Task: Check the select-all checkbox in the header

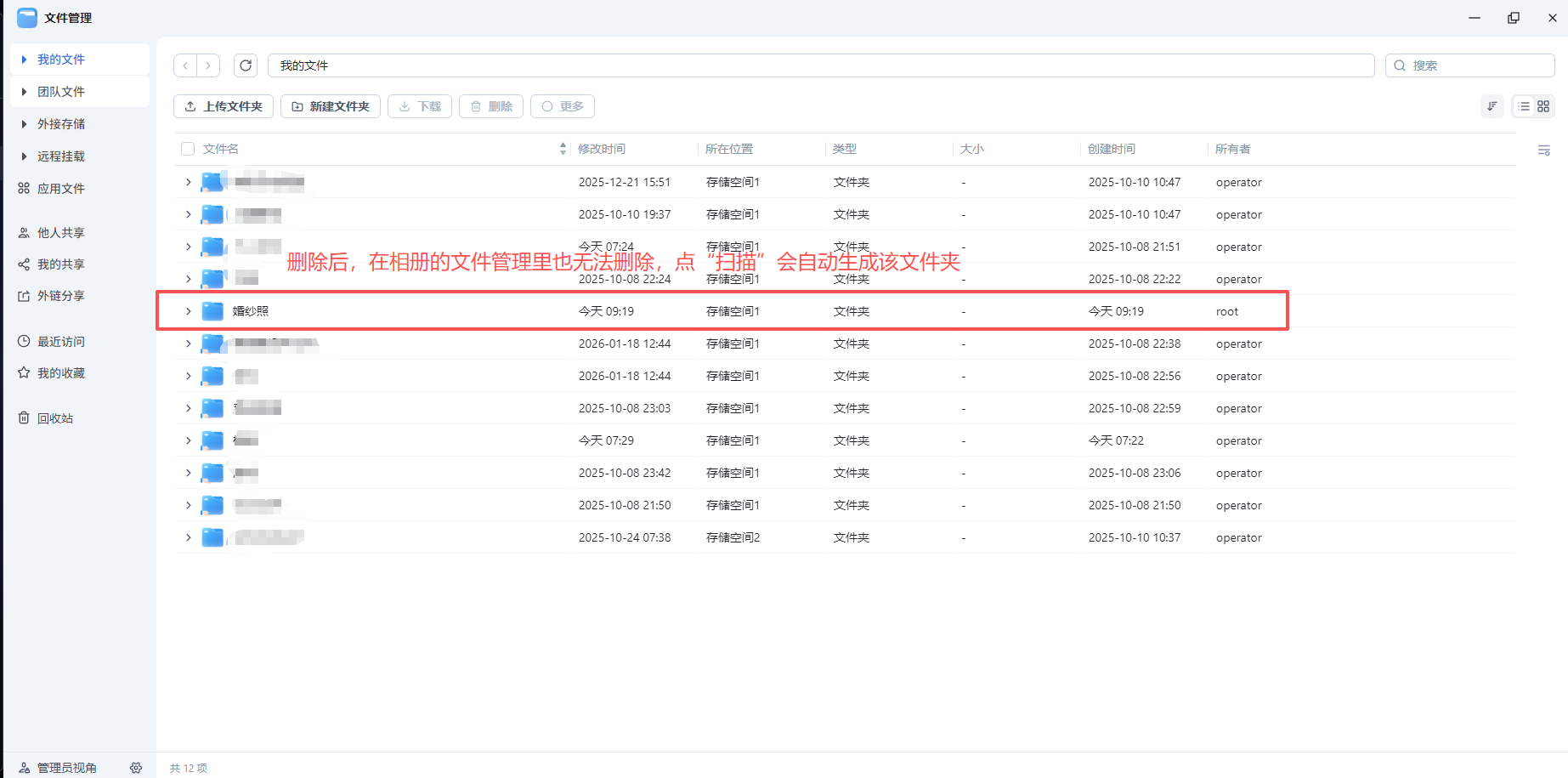Action: pos(187,148)
